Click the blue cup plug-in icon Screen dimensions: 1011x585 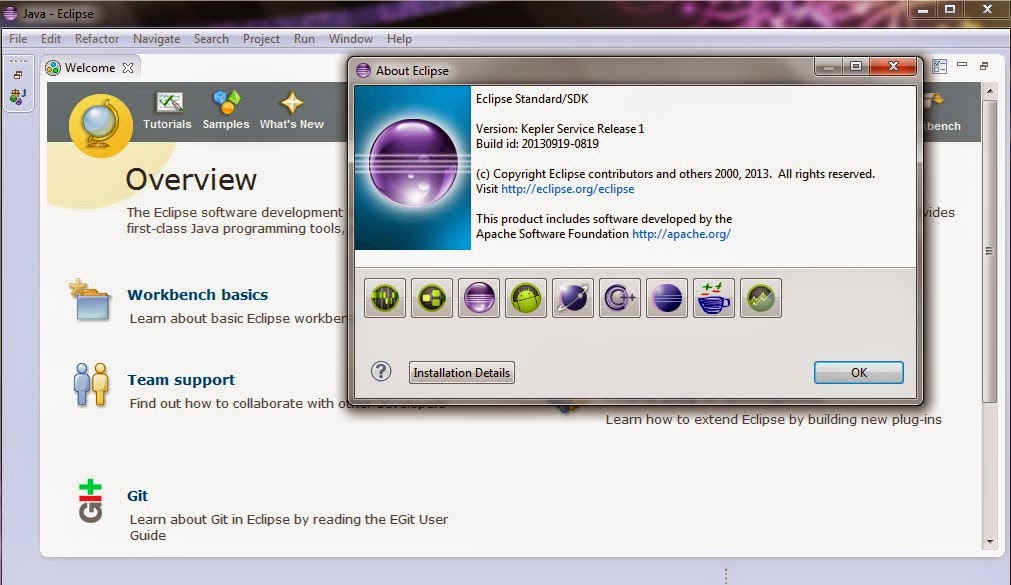pos(714,298)
